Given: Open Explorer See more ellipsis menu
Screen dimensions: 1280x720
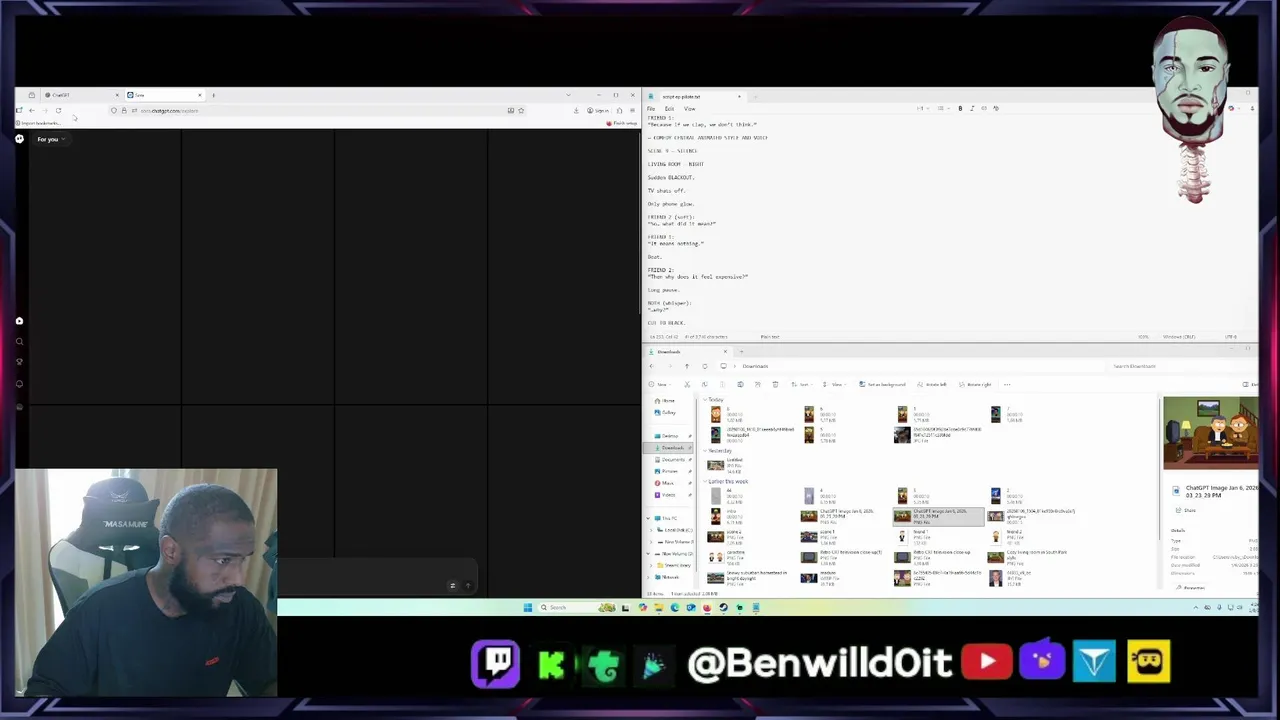Looking at the screenshot, I should [1007, 385].
